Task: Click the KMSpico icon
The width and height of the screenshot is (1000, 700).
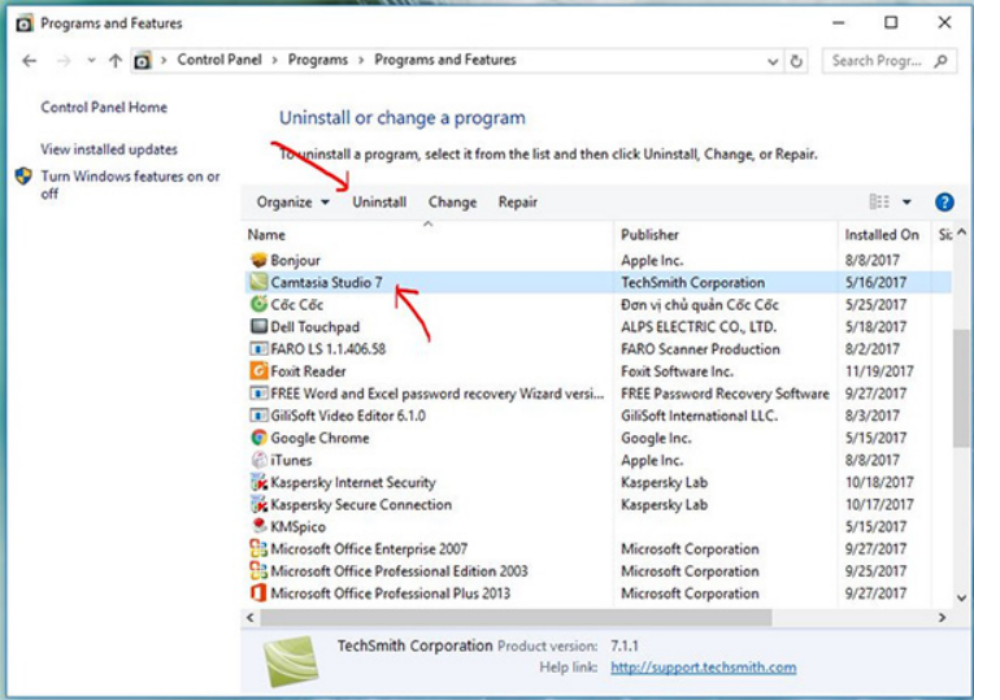Action: coord(258,526)
